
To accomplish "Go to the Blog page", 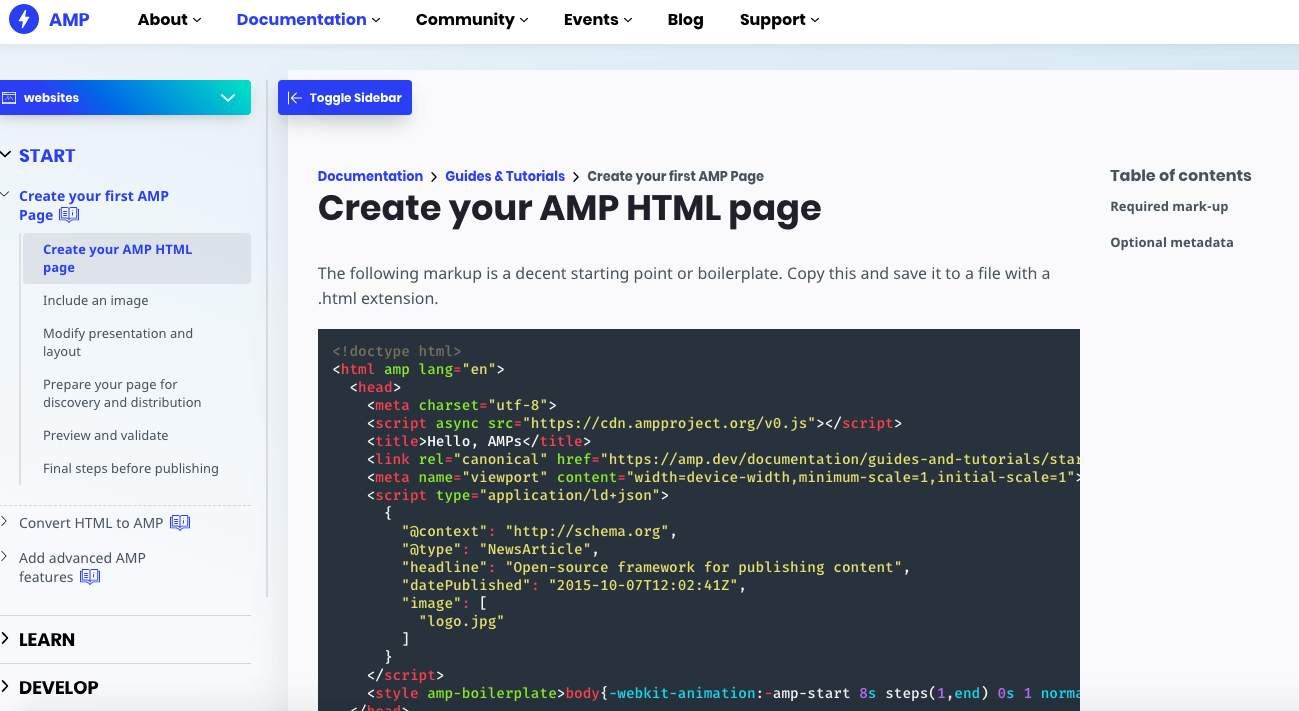I will tap(685, 20).
